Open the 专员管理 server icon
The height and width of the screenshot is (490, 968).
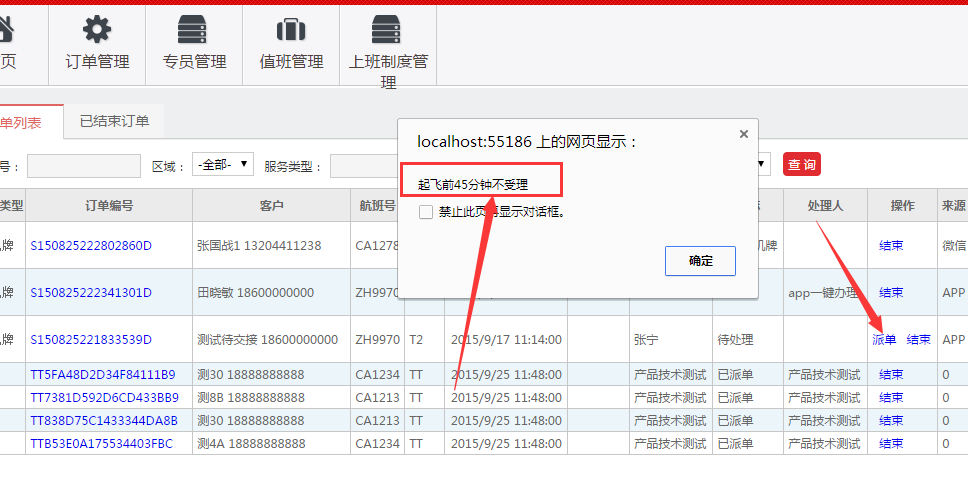click(x=193, y=29)
